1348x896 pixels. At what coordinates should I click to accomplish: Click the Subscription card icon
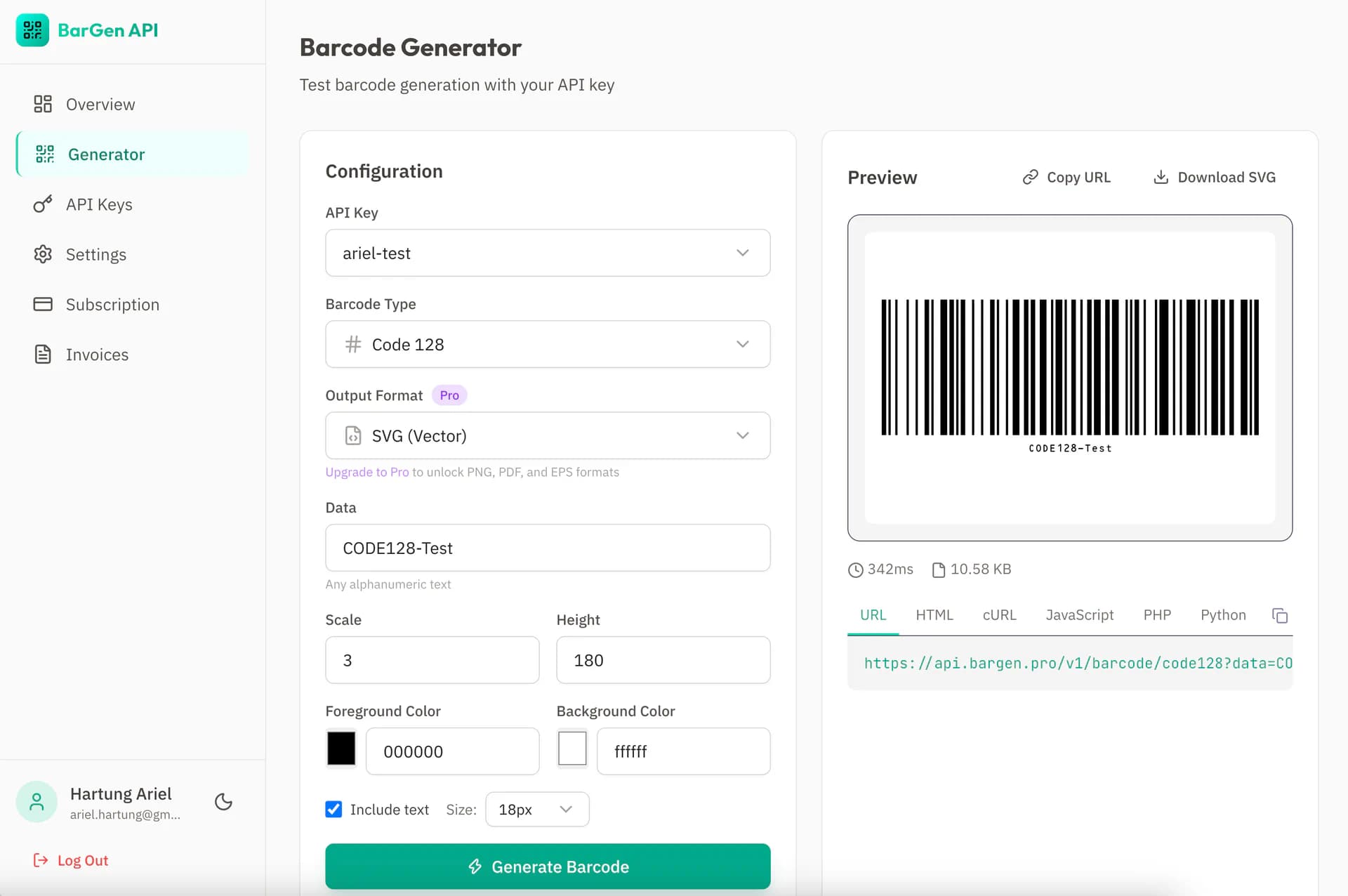(43, 304)
